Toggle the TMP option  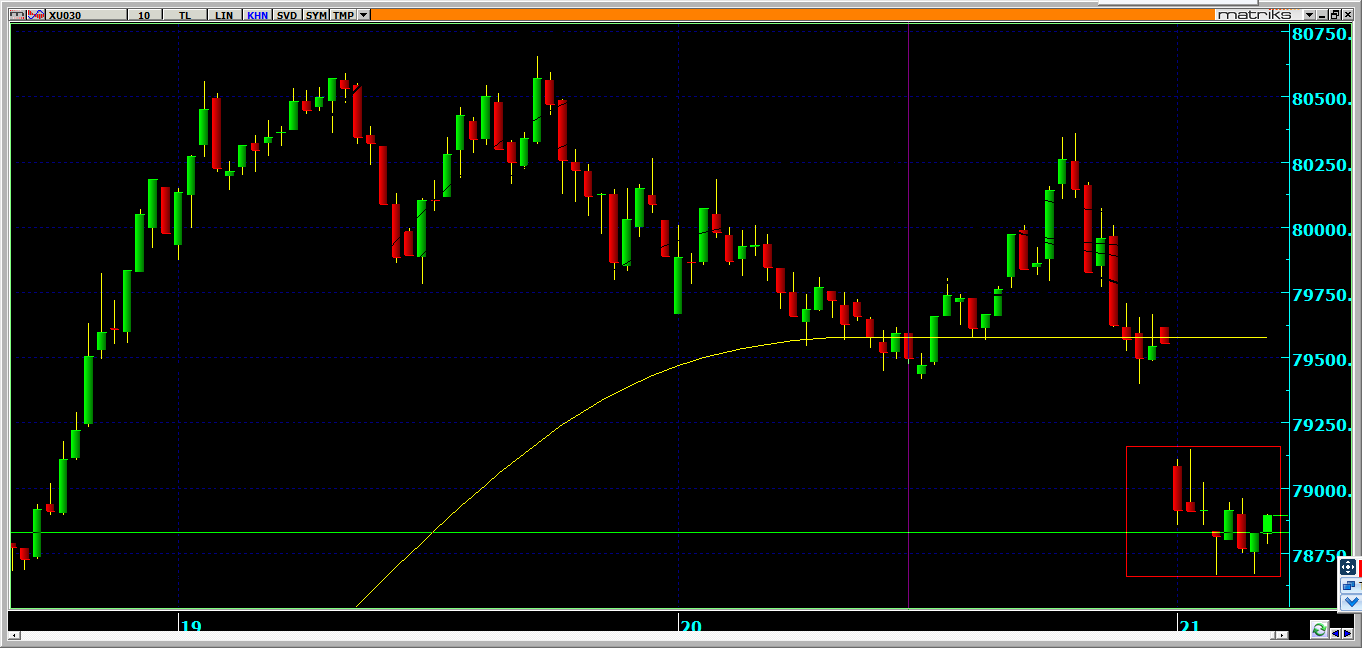(x=343, y=15)
